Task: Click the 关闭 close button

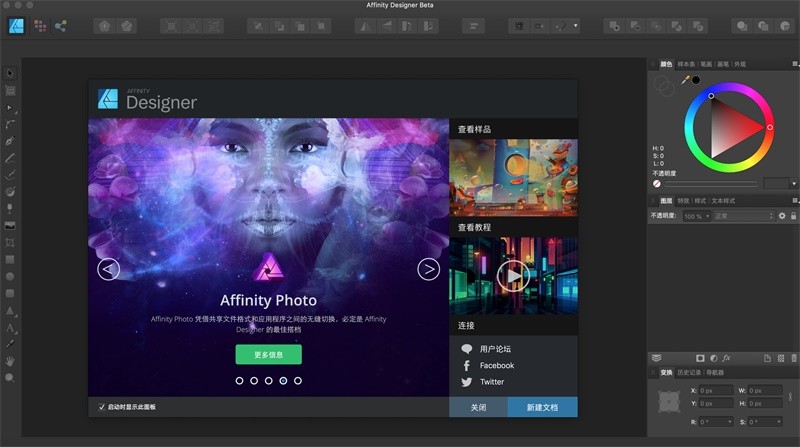Action: tap(478, 407)
